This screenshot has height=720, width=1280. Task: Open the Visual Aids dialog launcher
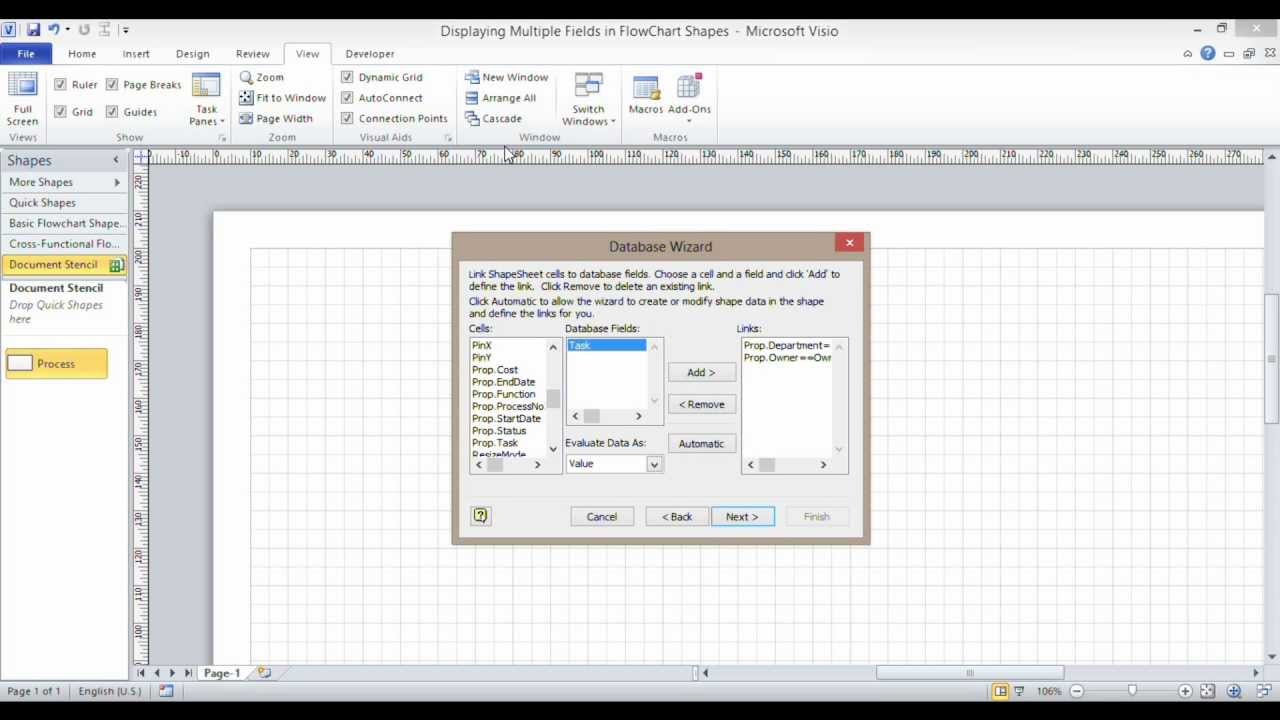tap(448, 138)
